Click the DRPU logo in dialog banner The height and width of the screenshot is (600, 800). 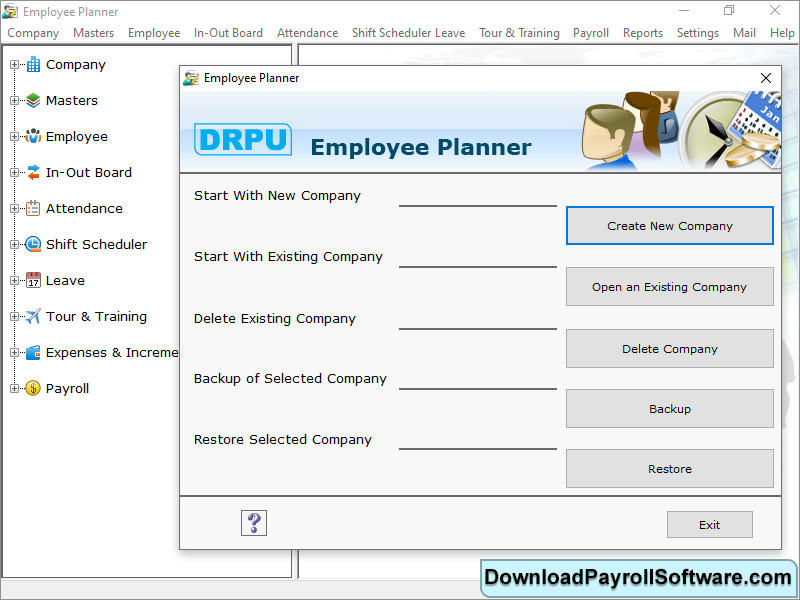pos(243,139)
